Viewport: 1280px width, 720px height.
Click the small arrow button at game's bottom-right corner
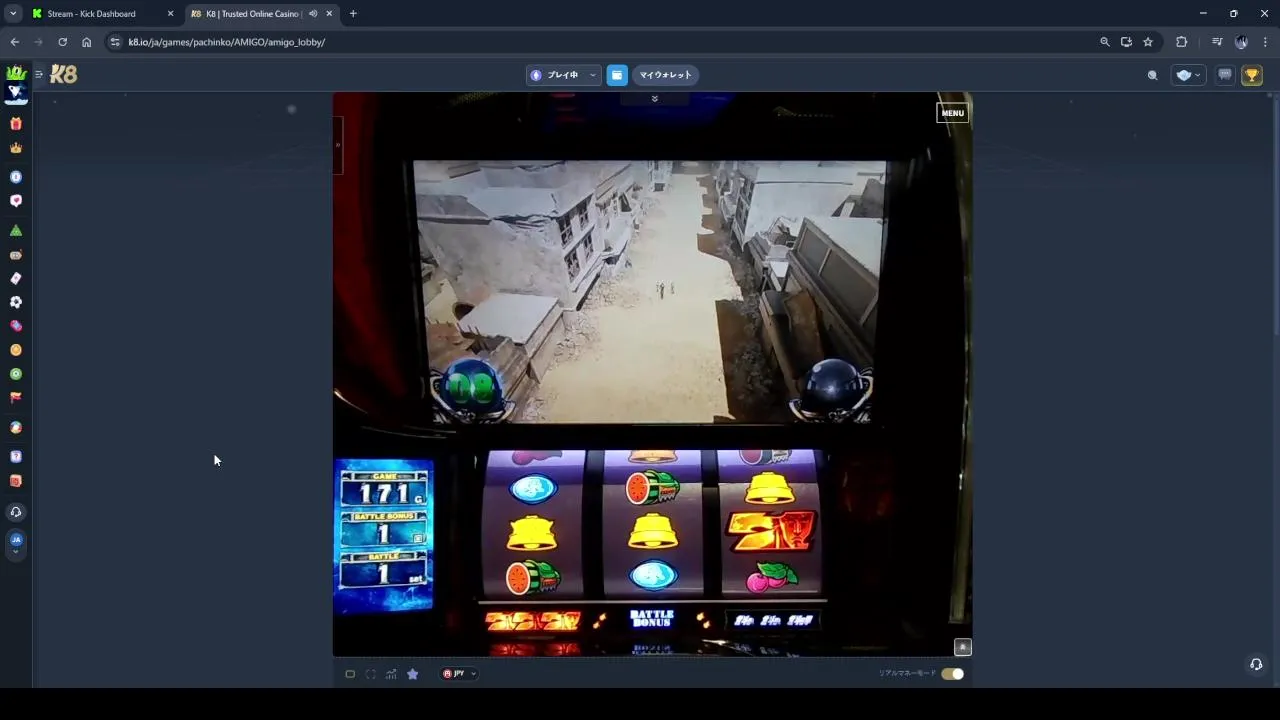962,647
